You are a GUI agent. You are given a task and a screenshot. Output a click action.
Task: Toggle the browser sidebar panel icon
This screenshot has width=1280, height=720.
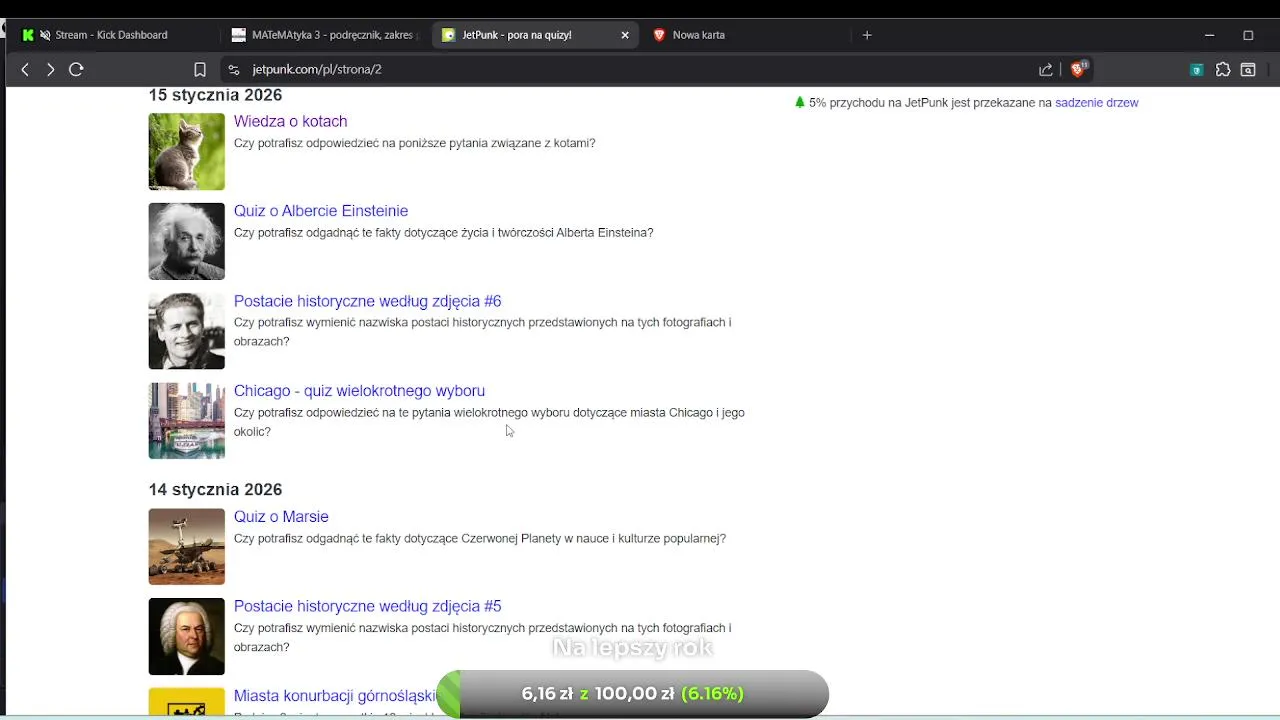click(x=1248, y=70)
